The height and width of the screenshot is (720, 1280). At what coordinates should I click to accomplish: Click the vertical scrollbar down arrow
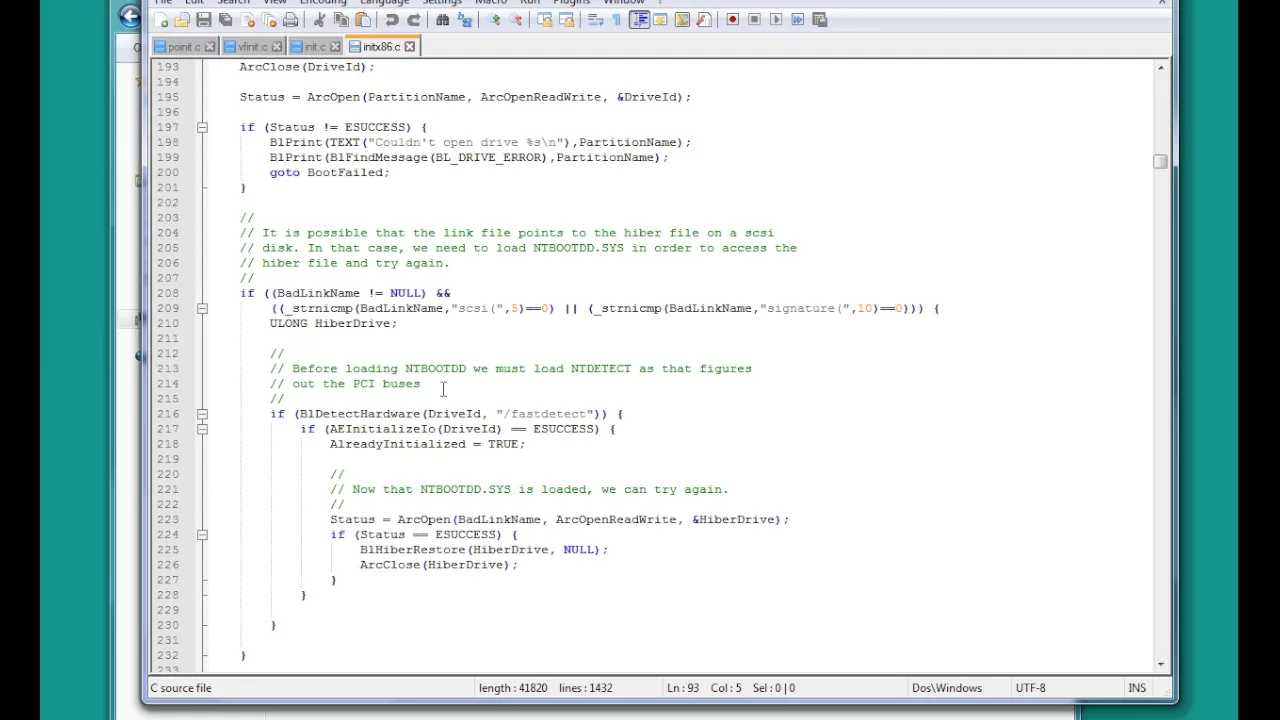(x=1160, y=663)
